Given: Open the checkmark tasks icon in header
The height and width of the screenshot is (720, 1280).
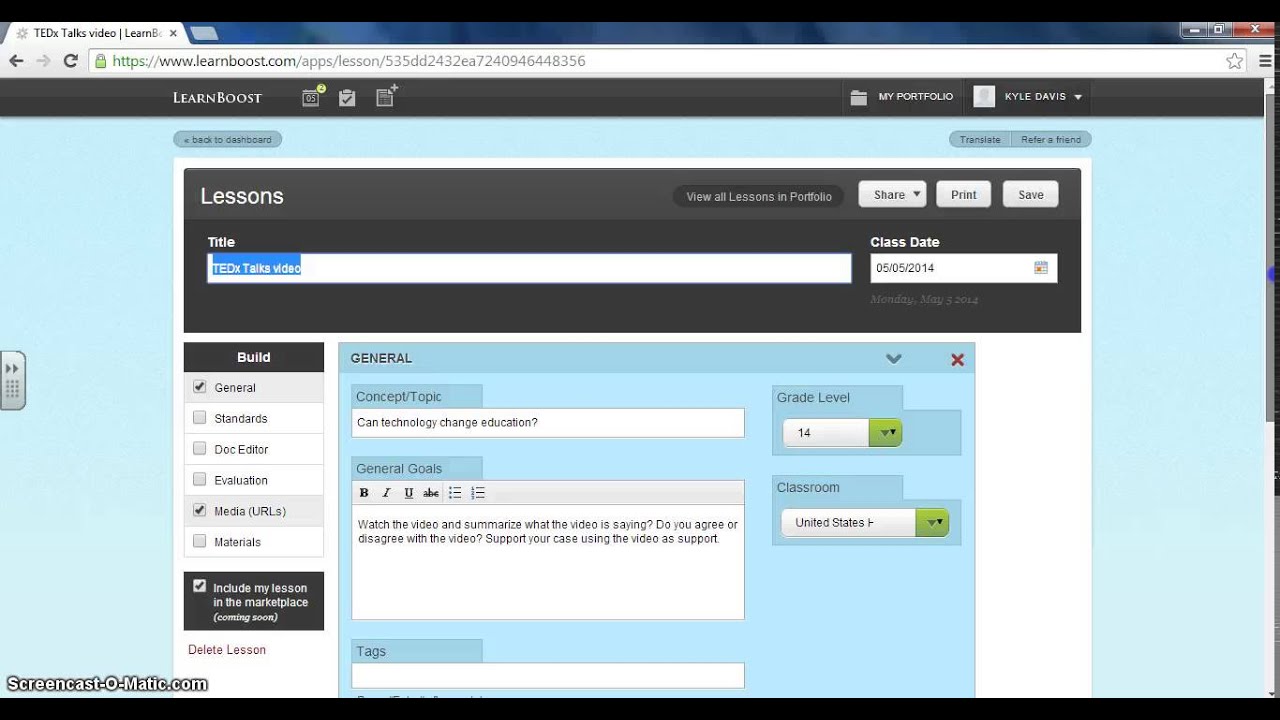Looking at the screenshot, I should (x=347, y=97).
